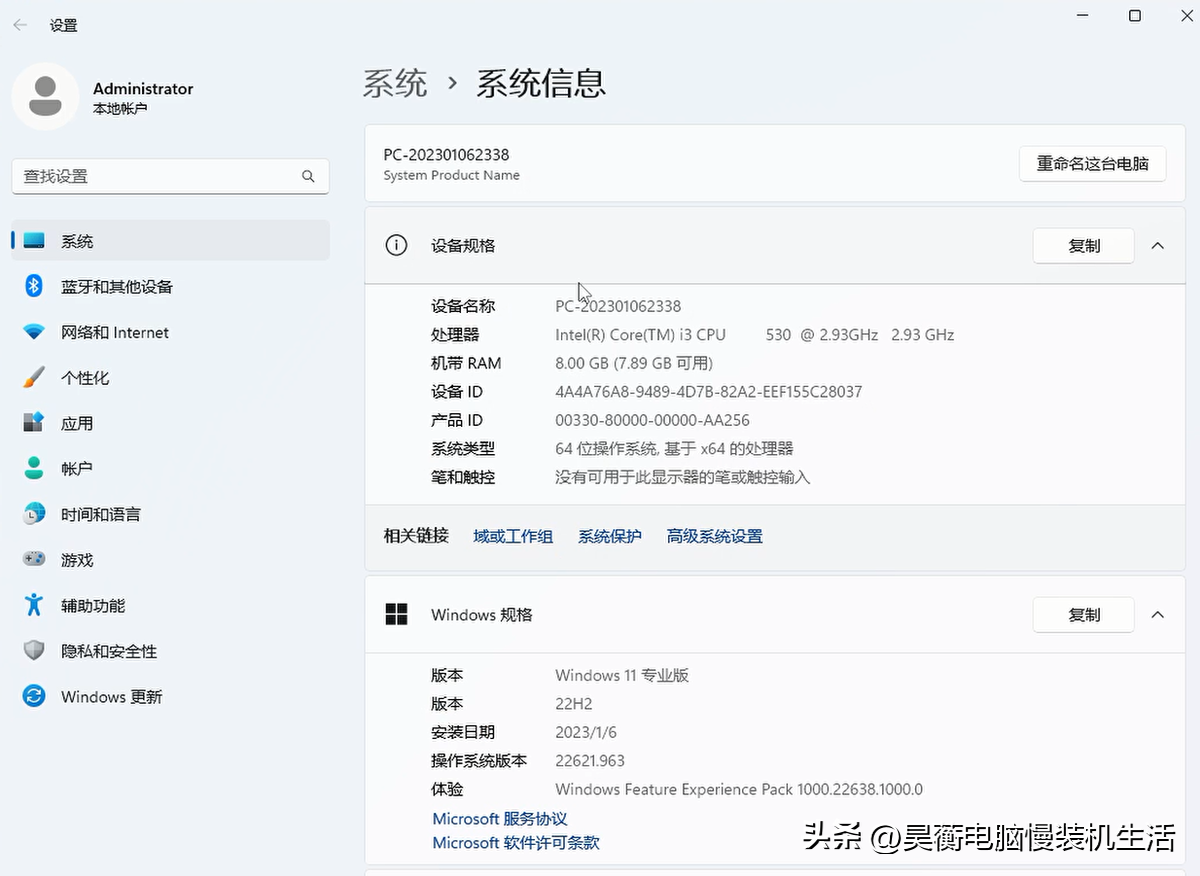Click the Windows logo beside Windows 规格
Viewport: 1200px width, 876px height.
click(396, 615)
